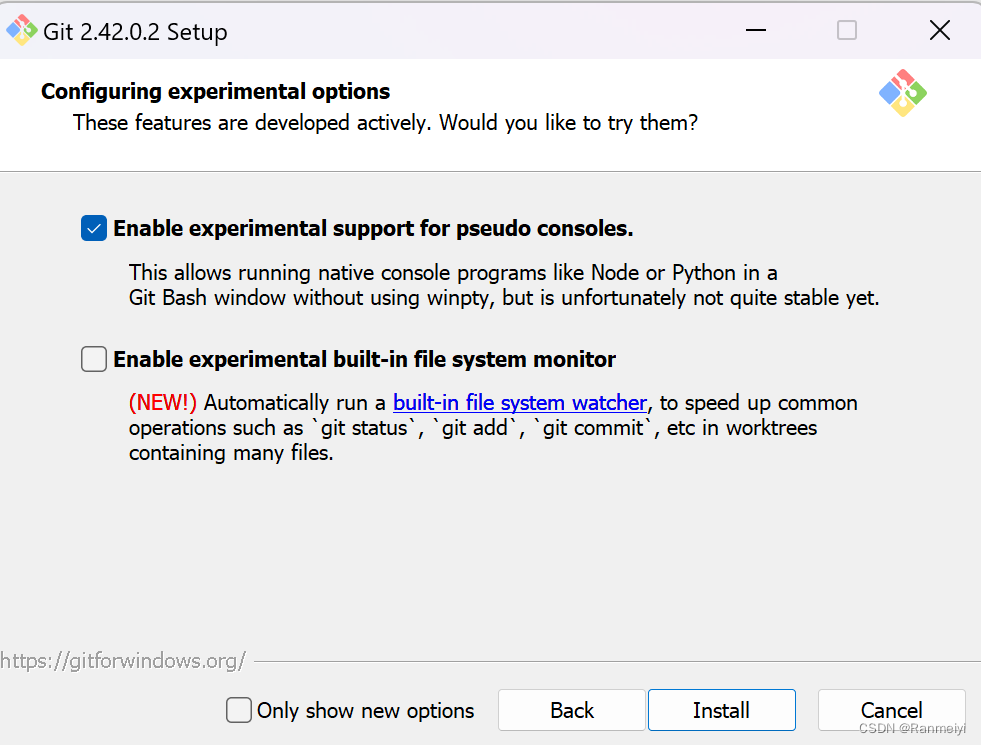This screenshot has height=745, width=981.
Task: Enable the built-in file system monitor checkbox
Action: click(x=94, y=359)
